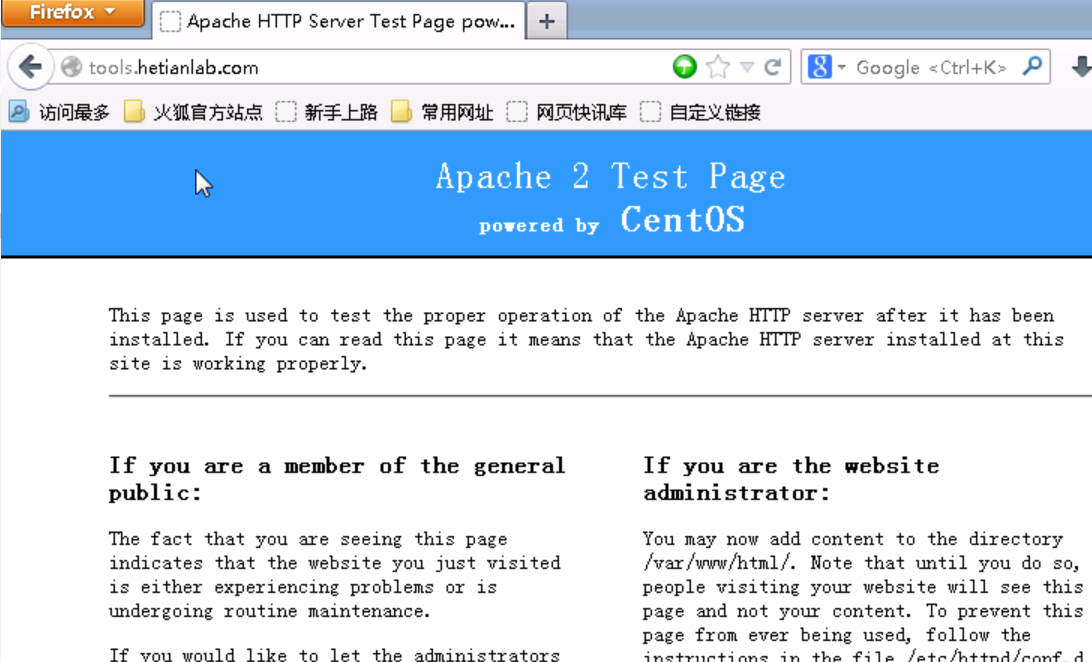Open the 新手上路 bookmark
This screenshot has height=662, width=1092.
click(x=326, y=112)
